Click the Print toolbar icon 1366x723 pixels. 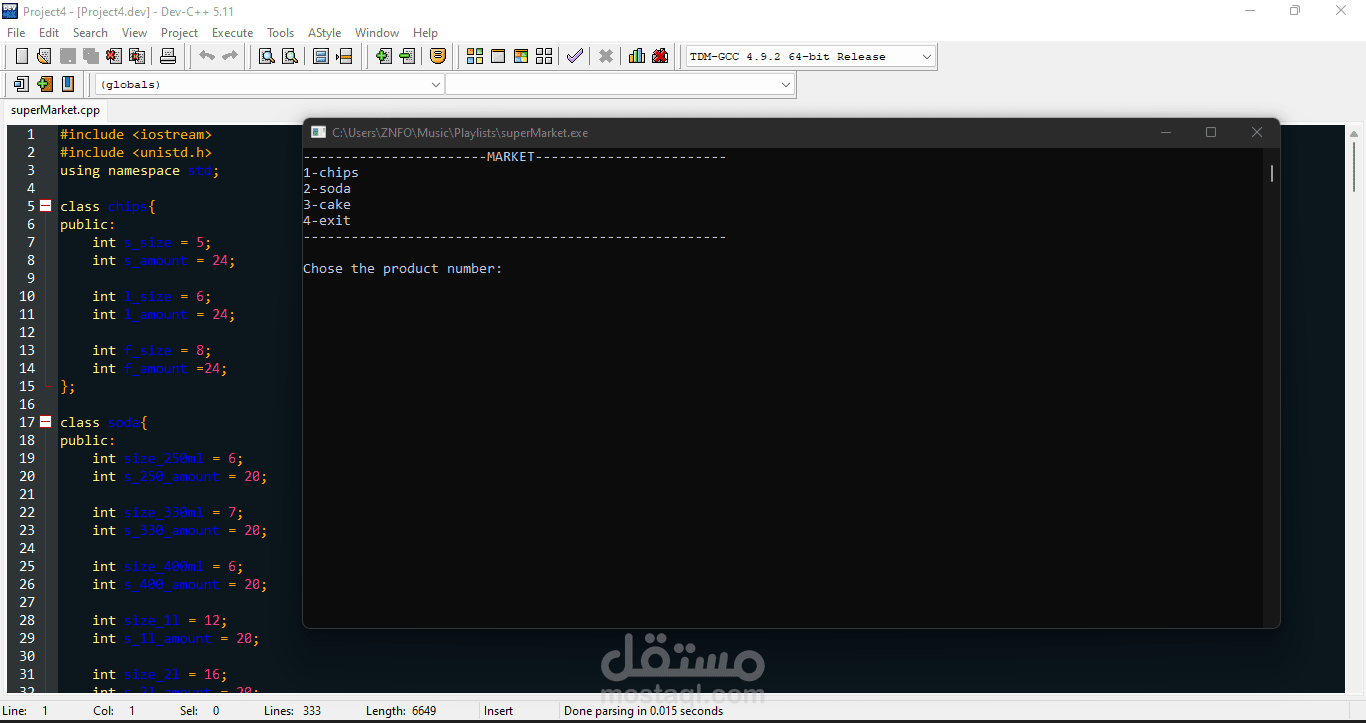168,56
